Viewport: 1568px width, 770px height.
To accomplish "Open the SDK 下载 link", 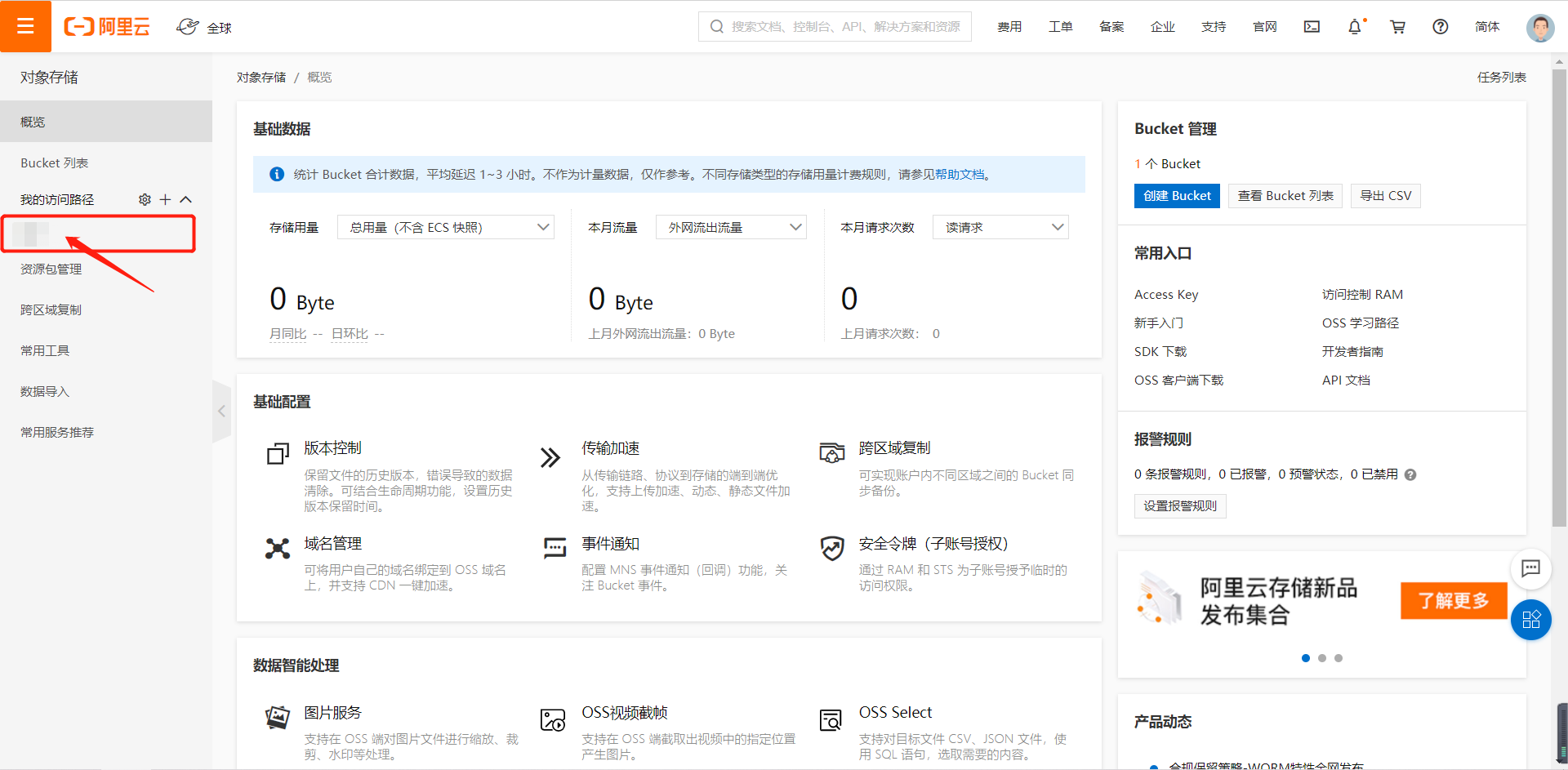I will [x=1160, y=352].
